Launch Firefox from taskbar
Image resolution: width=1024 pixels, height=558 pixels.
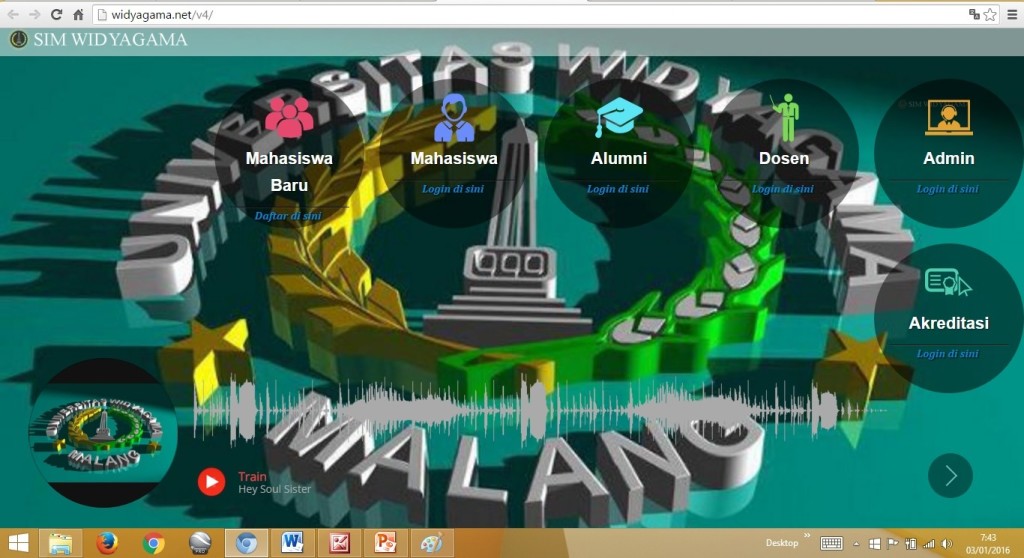(x=107, y=543)
